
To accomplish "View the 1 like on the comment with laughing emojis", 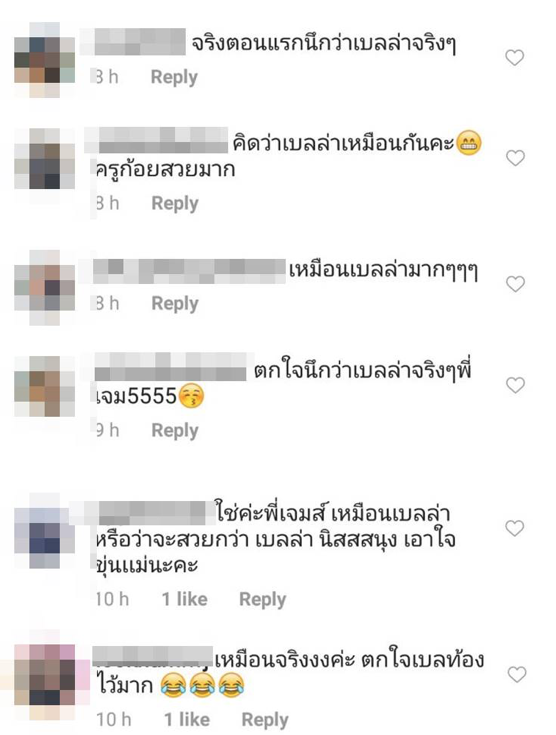I will point(187,720).
